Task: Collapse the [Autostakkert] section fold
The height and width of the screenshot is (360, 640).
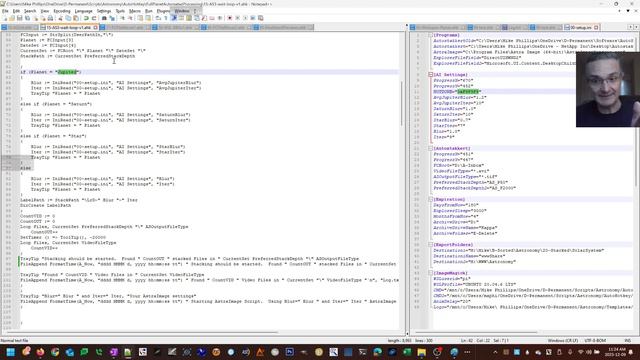Action: coord(430,148)
